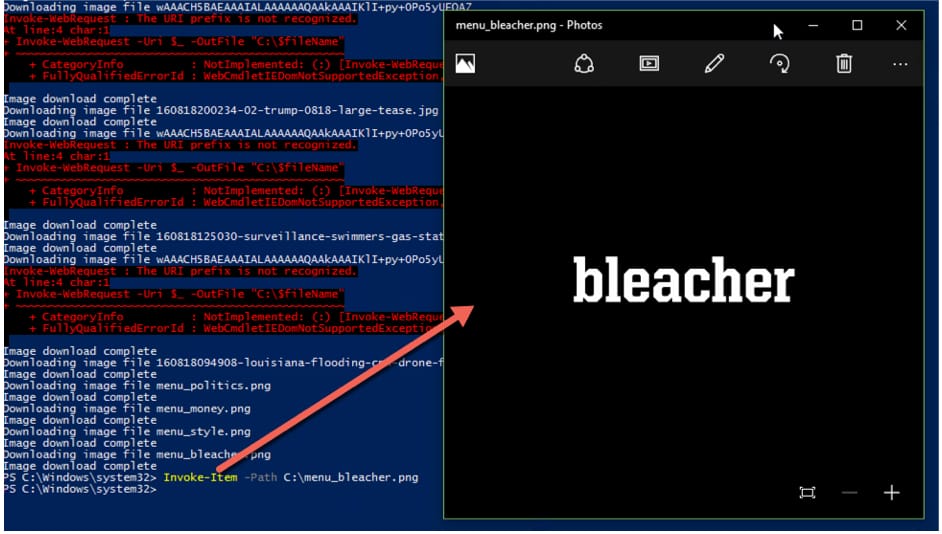Delete the photo using the trash icon
The height and width of the screenshot is (534, 942).
(x=844, y=64)
